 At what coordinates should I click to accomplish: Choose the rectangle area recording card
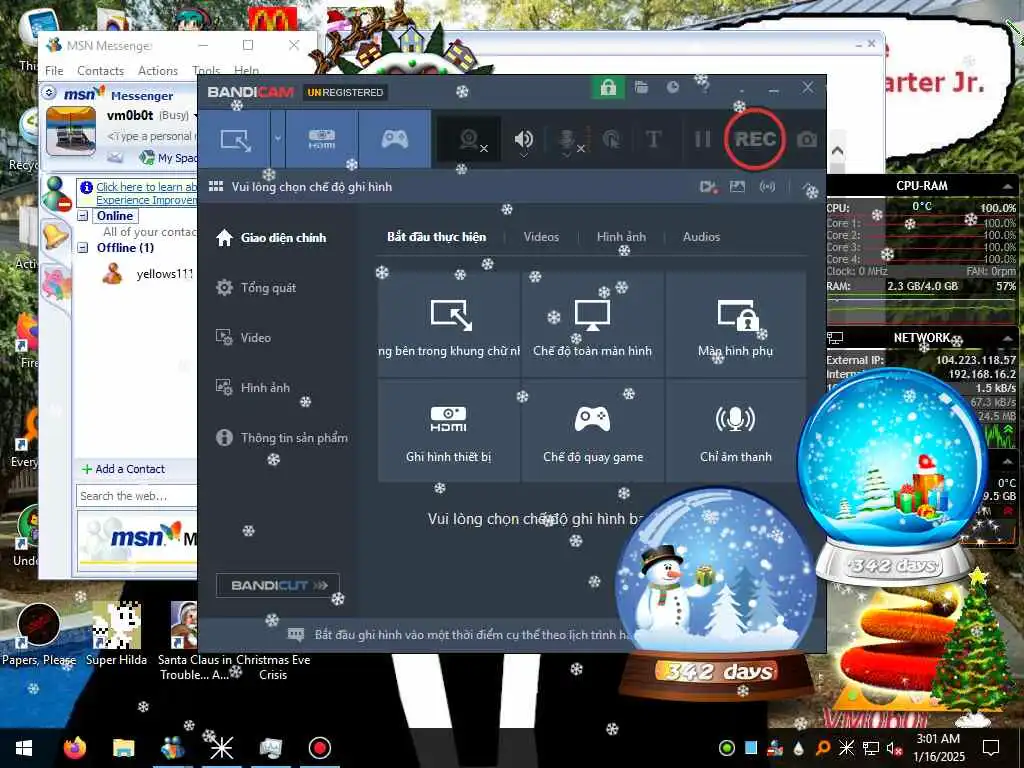tap(449, 325)
